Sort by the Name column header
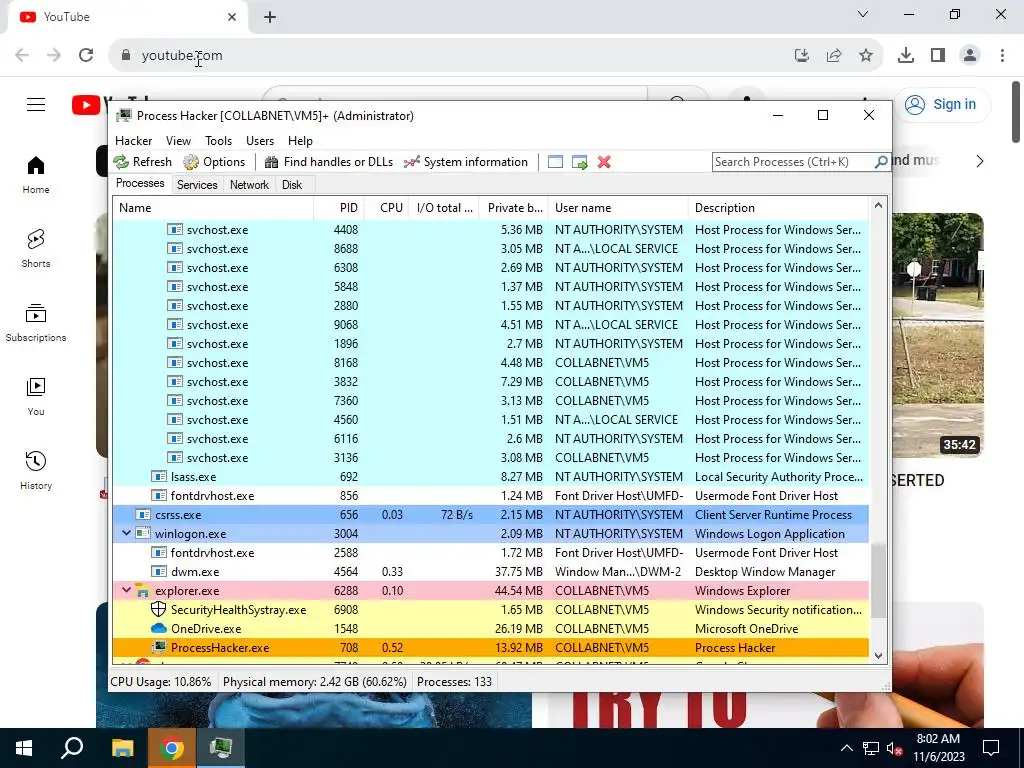This screenshot has height=768, width=1024. click(x=213, y=208)
